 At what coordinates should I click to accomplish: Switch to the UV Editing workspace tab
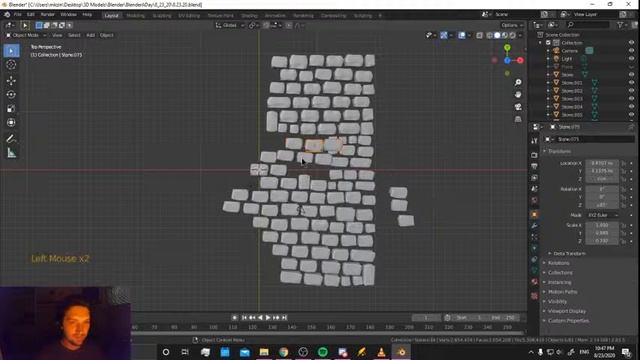point(189,16)
